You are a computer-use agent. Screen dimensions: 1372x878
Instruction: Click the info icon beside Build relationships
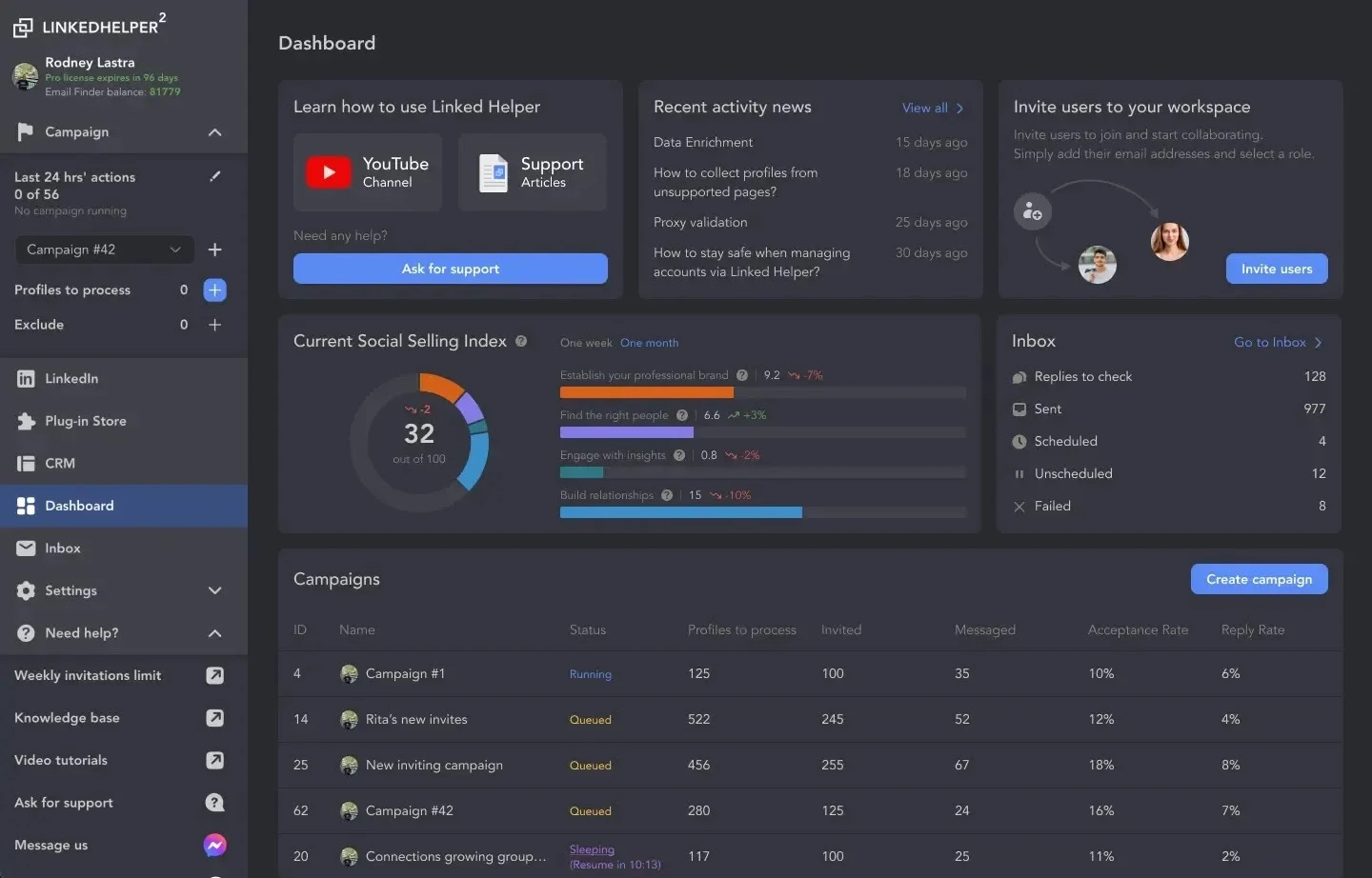point(667,495)
